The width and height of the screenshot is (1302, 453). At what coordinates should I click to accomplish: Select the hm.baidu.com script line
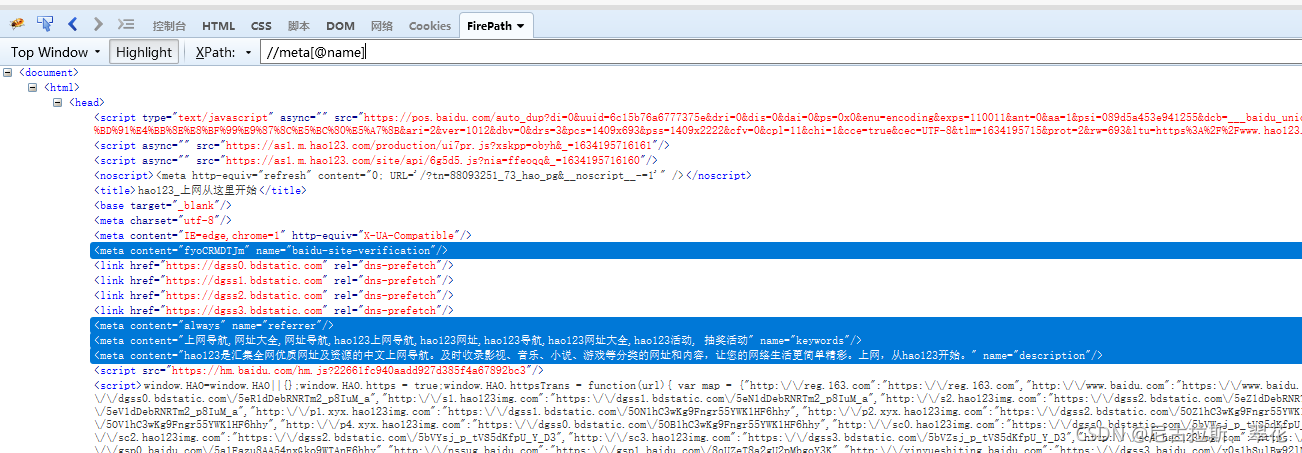point(319,370)
